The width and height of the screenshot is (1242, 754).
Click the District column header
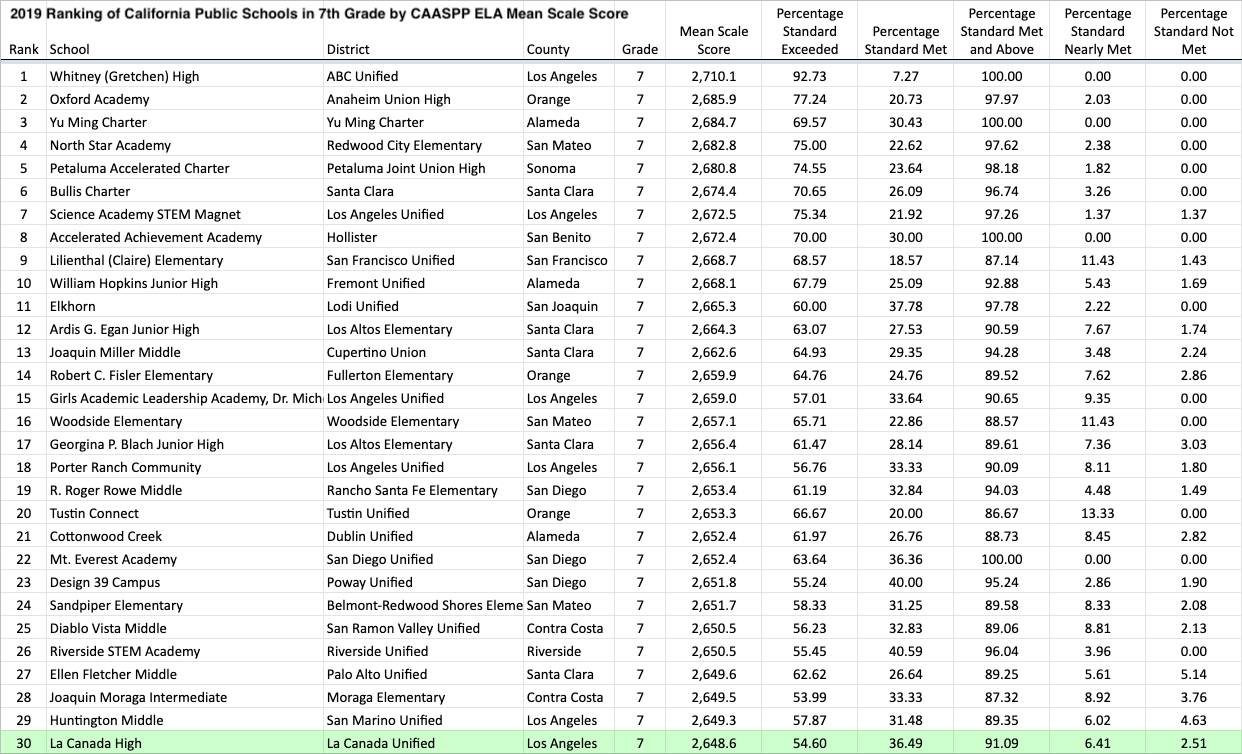click(x=348, y=49)
